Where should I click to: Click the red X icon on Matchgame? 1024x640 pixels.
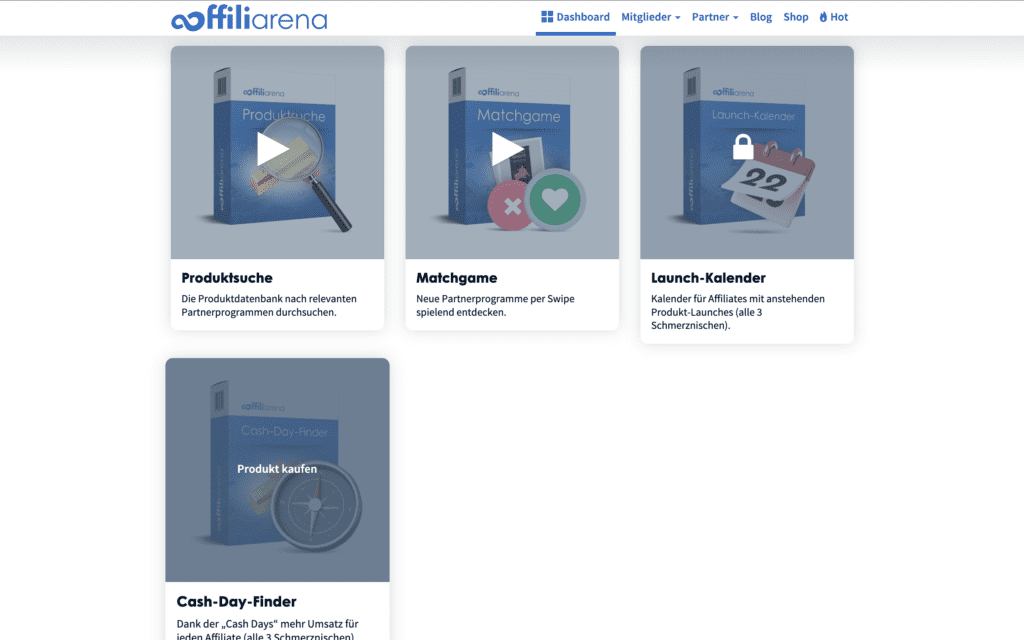pyautogui.click(x=512, y=206)
